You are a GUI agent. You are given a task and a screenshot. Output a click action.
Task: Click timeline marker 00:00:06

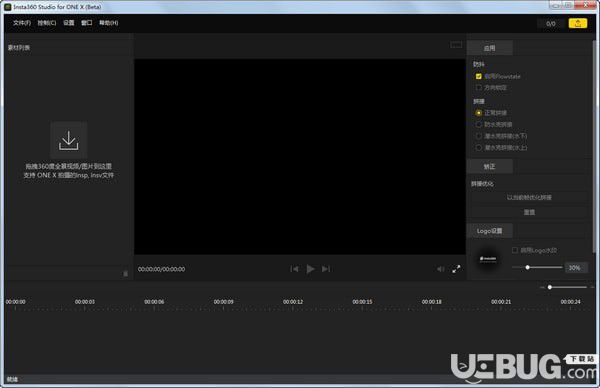(x=154, y=302)
